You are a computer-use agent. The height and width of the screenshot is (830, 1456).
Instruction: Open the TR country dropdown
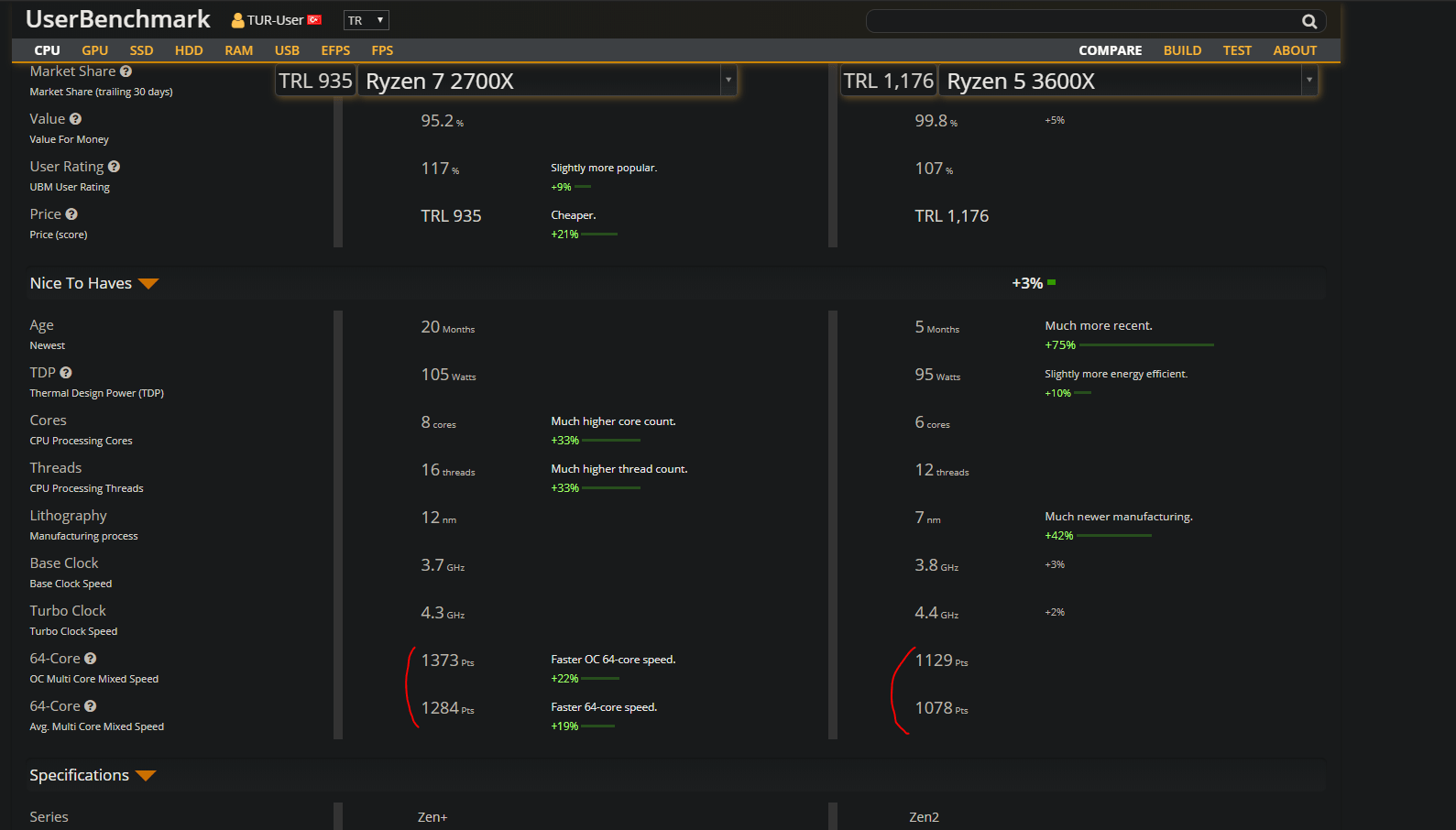pos(367,20)
